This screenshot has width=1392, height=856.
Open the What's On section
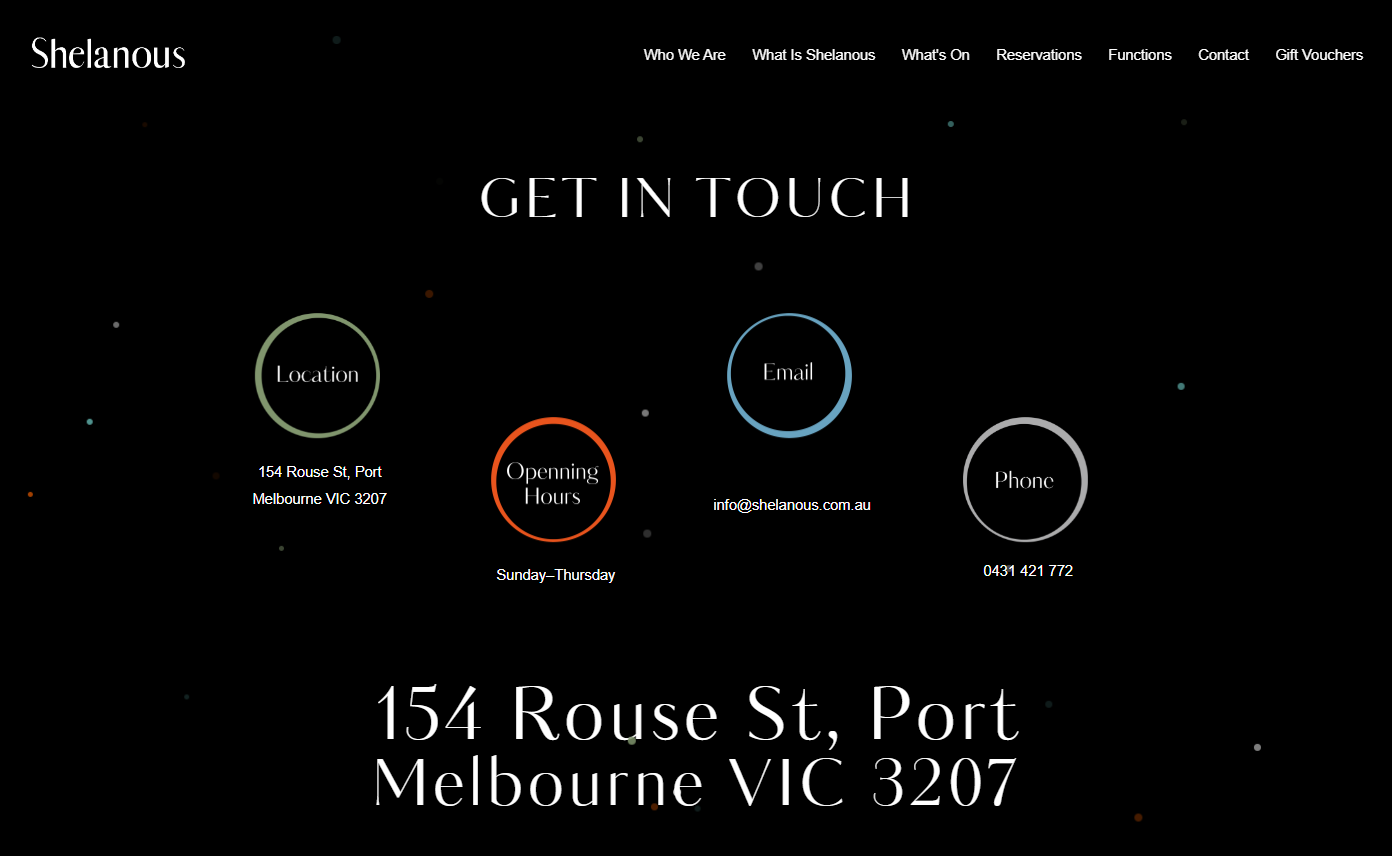935,55
